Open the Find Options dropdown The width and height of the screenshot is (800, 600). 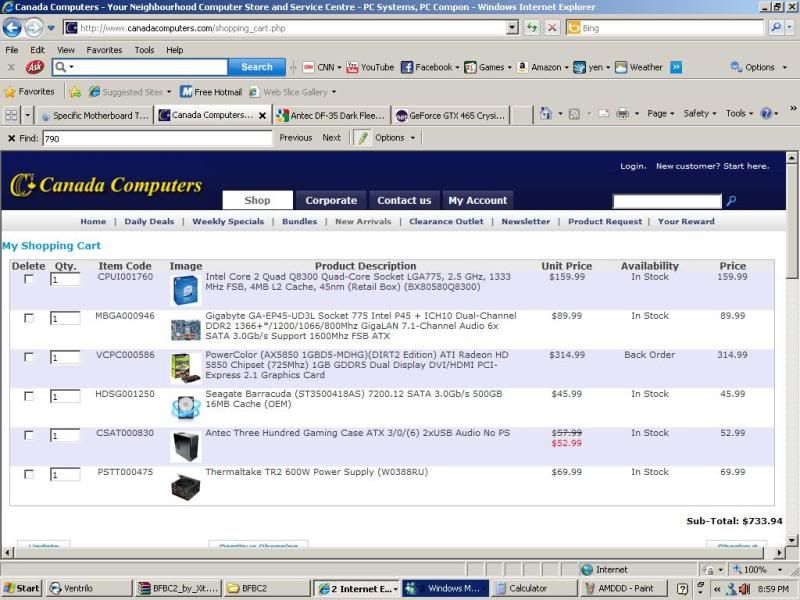[x=395, y=138]
